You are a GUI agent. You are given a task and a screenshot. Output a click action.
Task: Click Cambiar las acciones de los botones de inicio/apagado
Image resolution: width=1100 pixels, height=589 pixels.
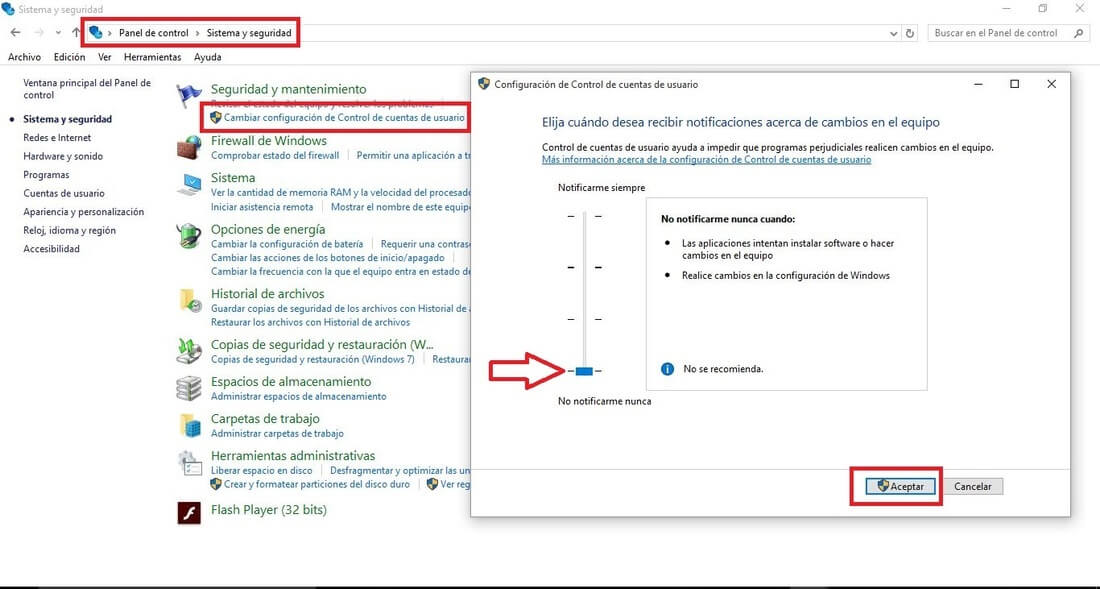pos(328,257)
